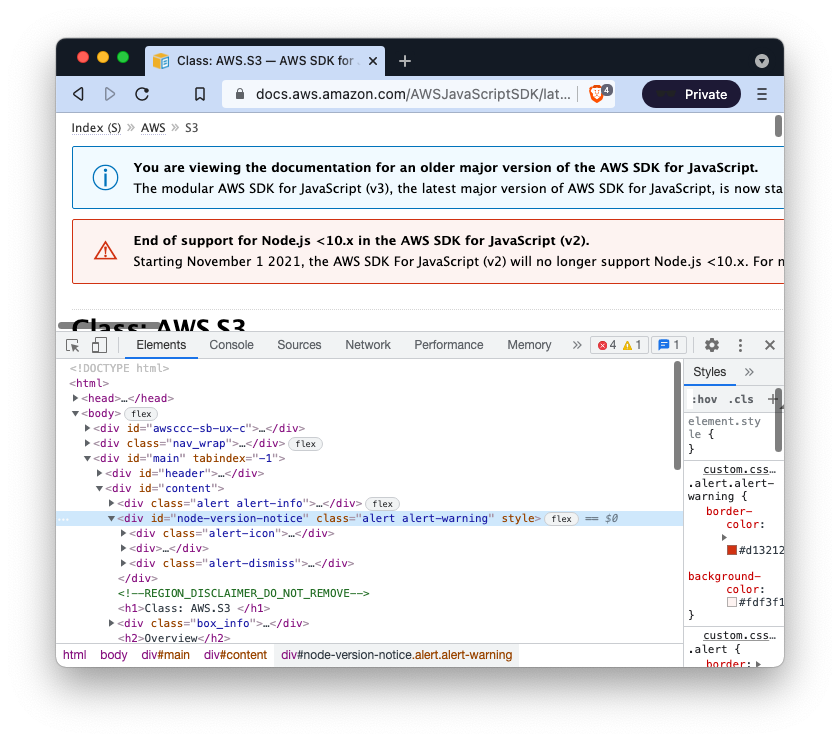The image size is (840, 741).
Task: Select the Styles sidebar tab
Action: coord(710,372)
